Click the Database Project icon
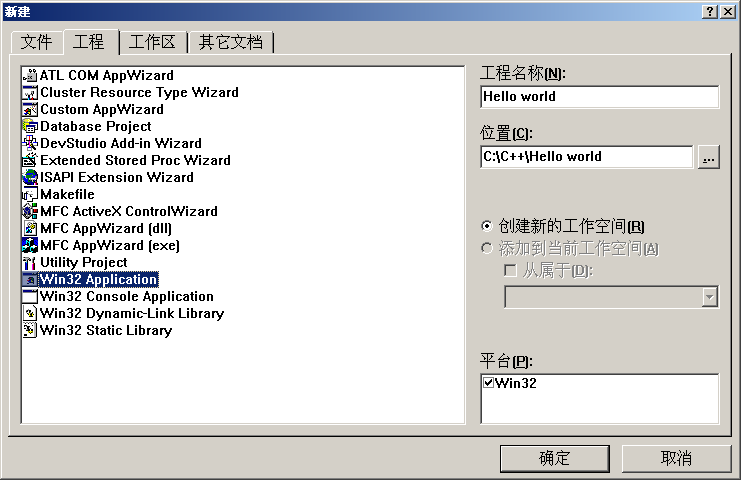The width and height of the screenshot is (741, 480). click(30, 127)
